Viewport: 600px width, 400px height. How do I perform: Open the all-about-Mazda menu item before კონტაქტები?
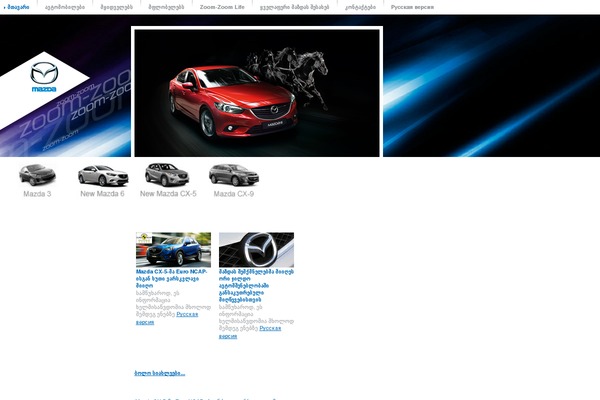(x=294, y=7)
